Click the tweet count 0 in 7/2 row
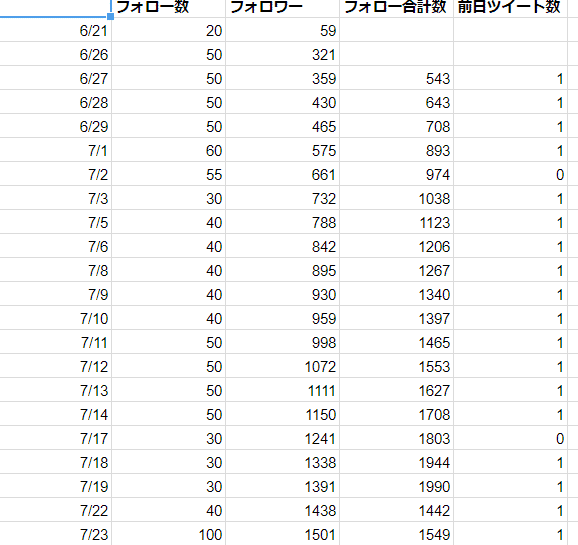This screenshot has width=578, height=545. 510,174
